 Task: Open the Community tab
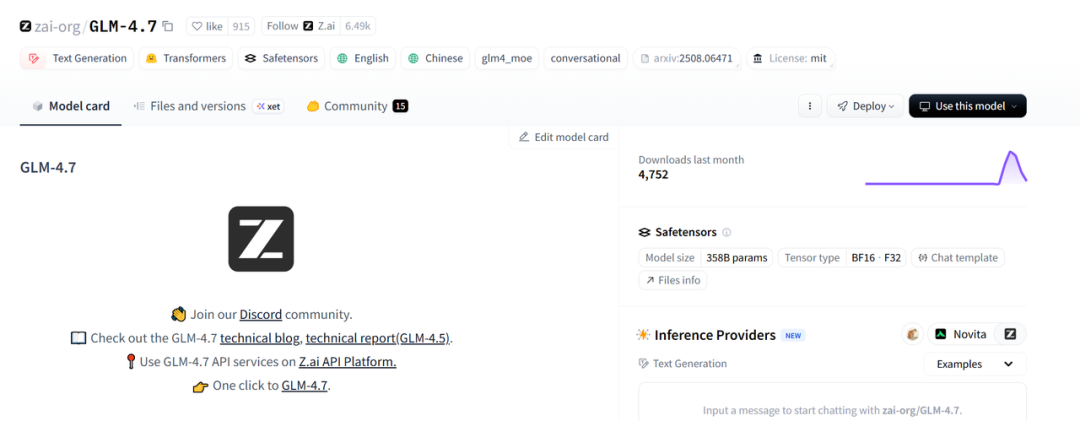[355, 106]
